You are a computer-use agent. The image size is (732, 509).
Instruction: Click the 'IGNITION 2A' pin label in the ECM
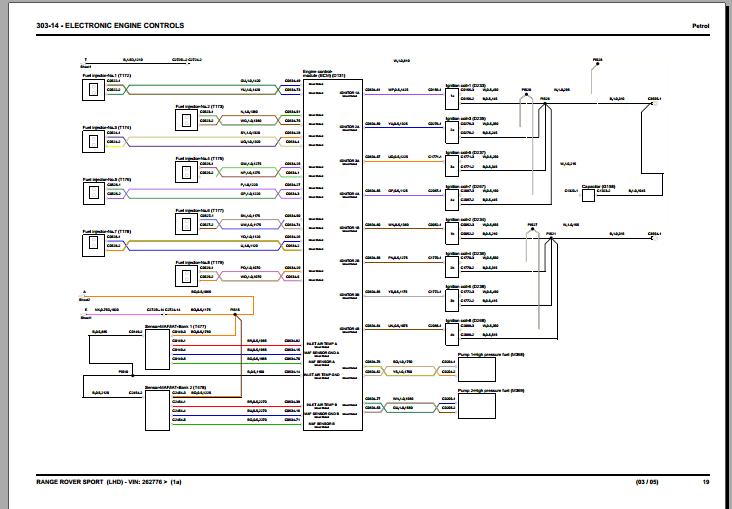[350, 127]
